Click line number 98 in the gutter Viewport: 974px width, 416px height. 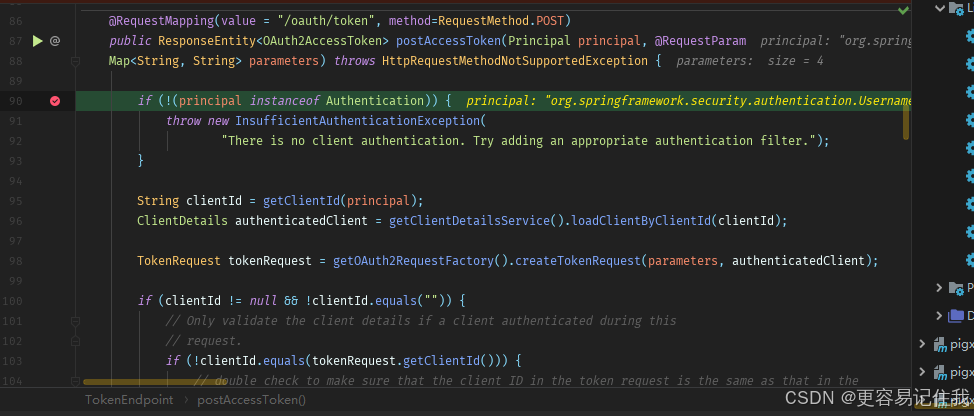[16, 261]
